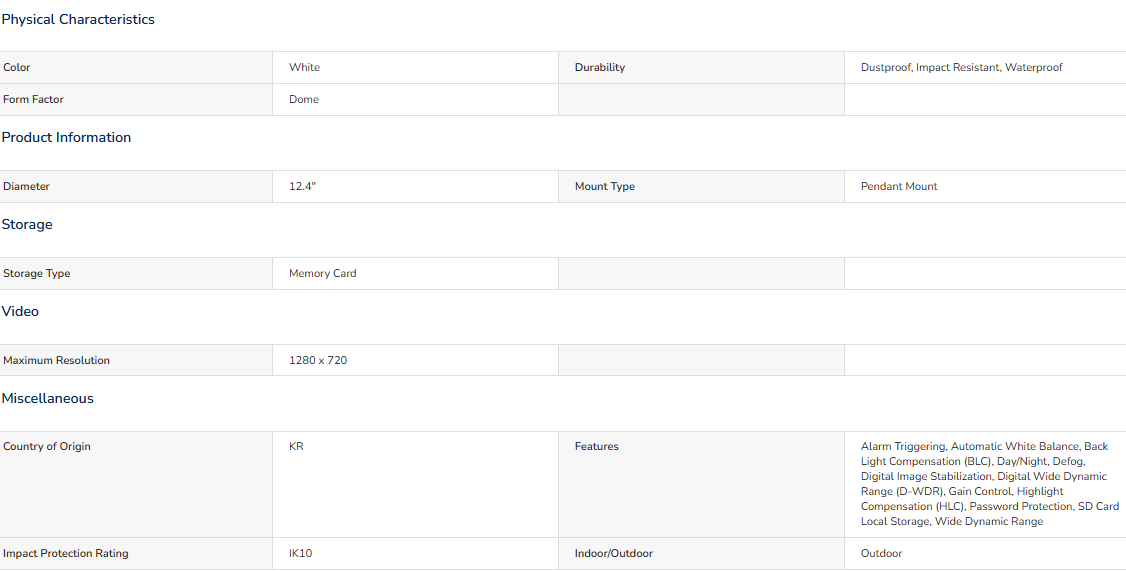Click the Dome form factor value
Image resolution: width=1126 pixels, height=571 pixels.
point(304,99)
